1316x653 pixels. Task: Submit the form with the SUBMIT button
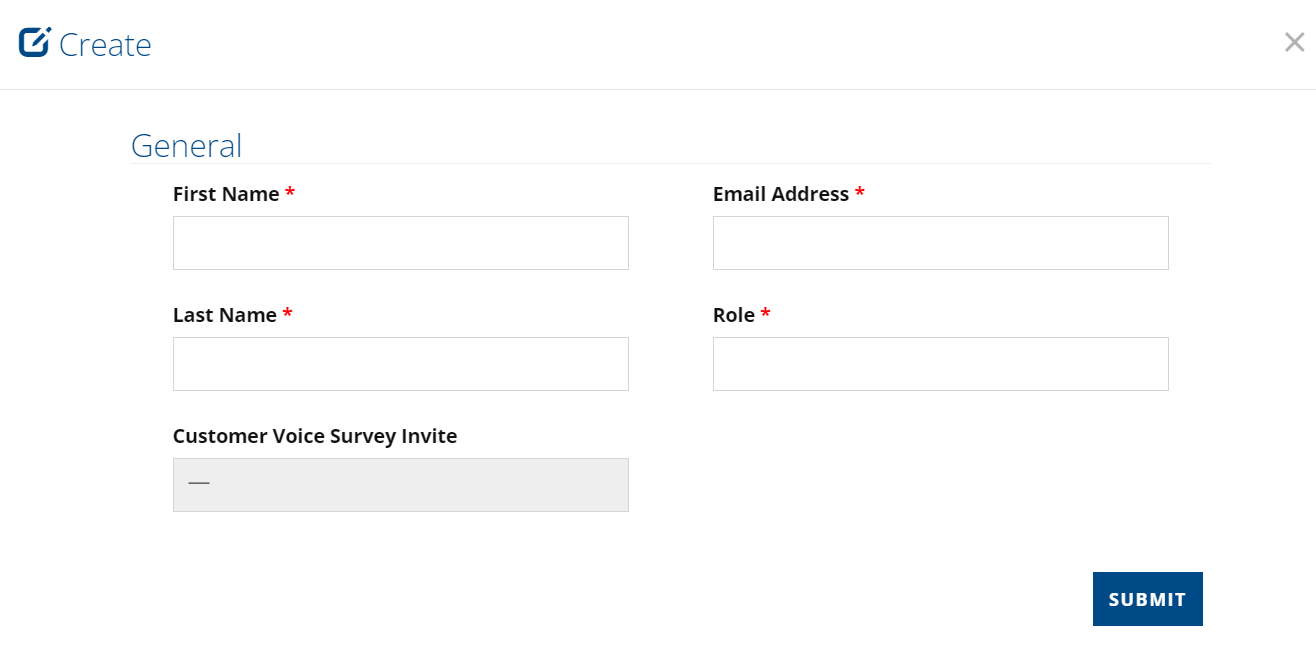(1148, 599)
